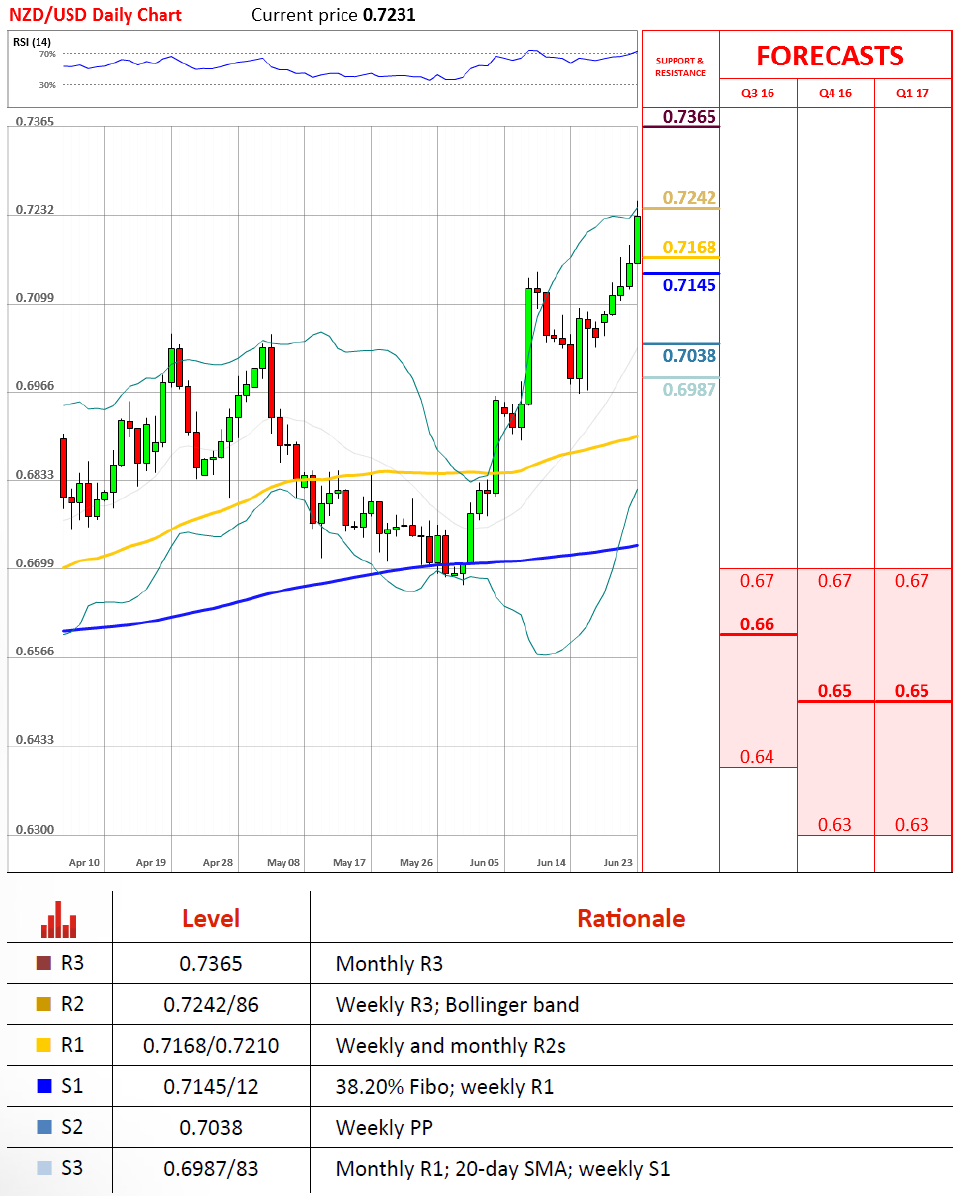Click the Support & Resistance header
963x1196 pixels.
[680, 67]
